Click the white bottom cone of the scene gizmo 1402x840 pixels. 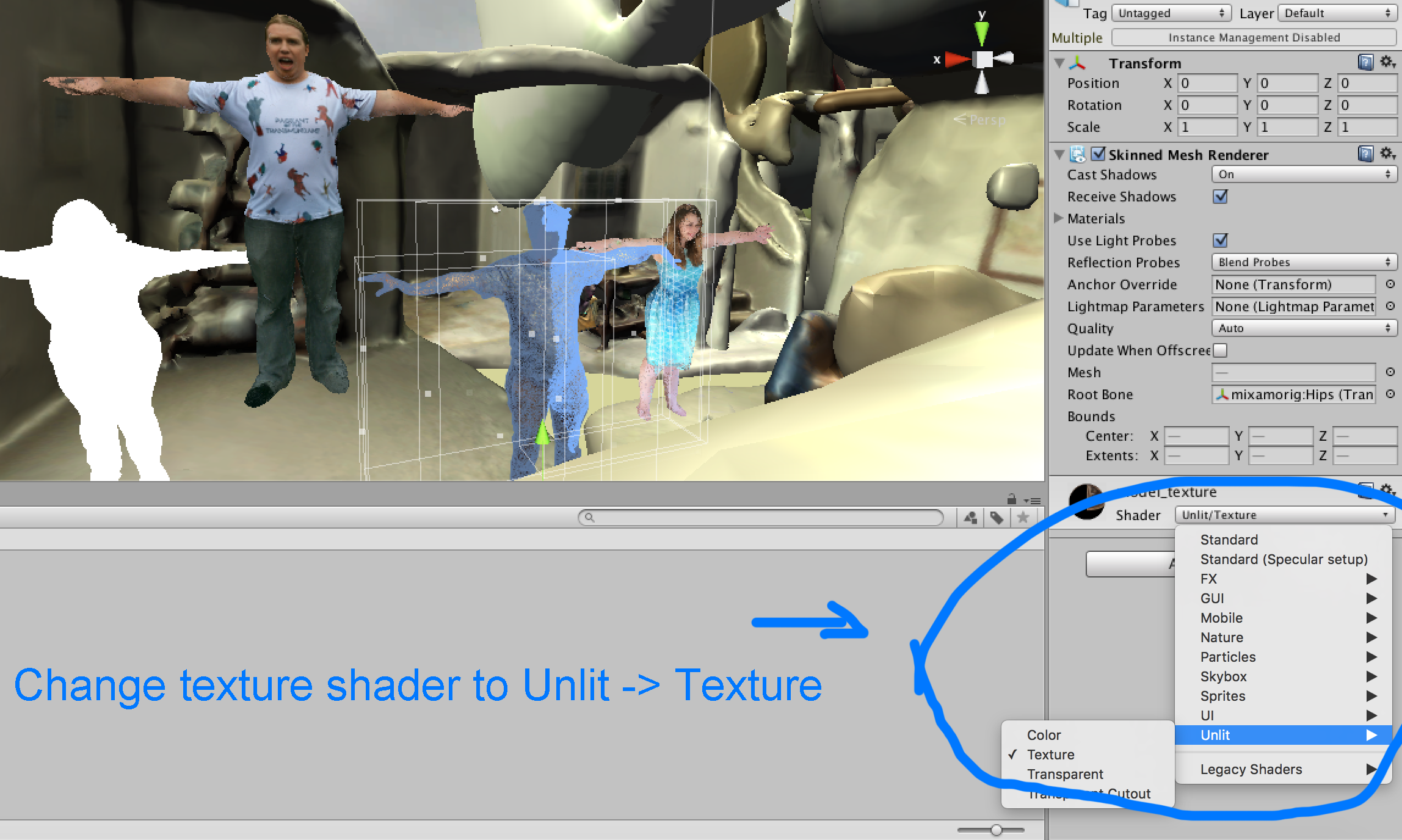(x=982, y=82)
